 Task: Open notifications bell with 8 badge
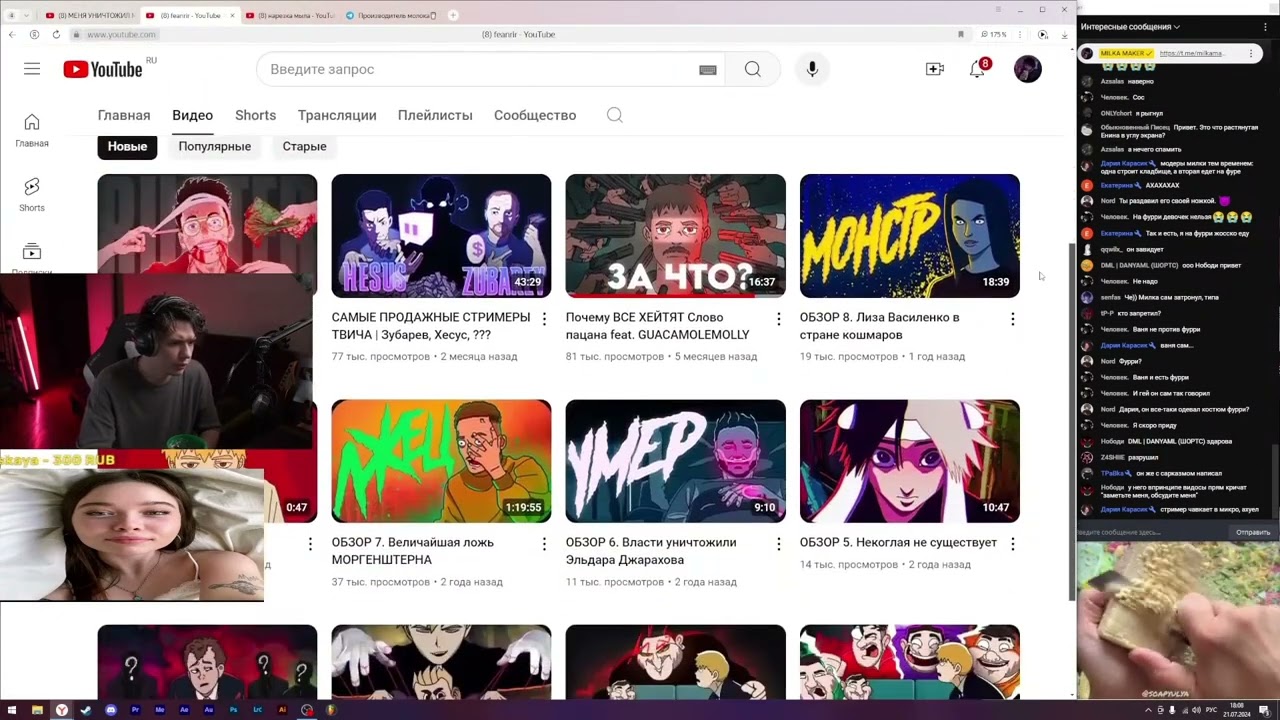tap(978, 69)
